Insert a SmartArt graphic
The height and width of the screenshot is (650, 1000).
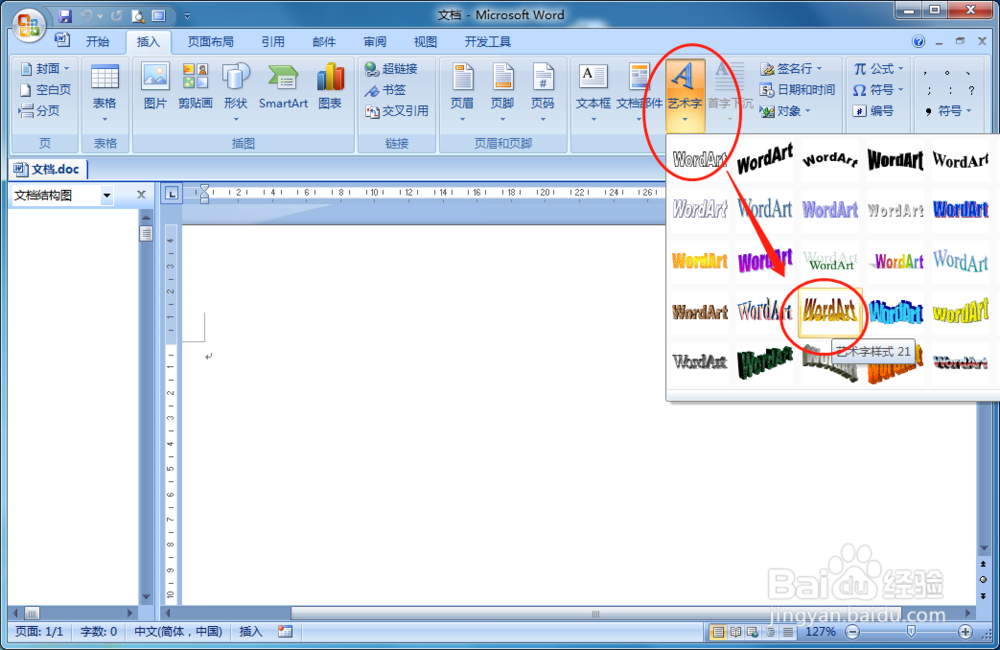(x=283, y=87)
